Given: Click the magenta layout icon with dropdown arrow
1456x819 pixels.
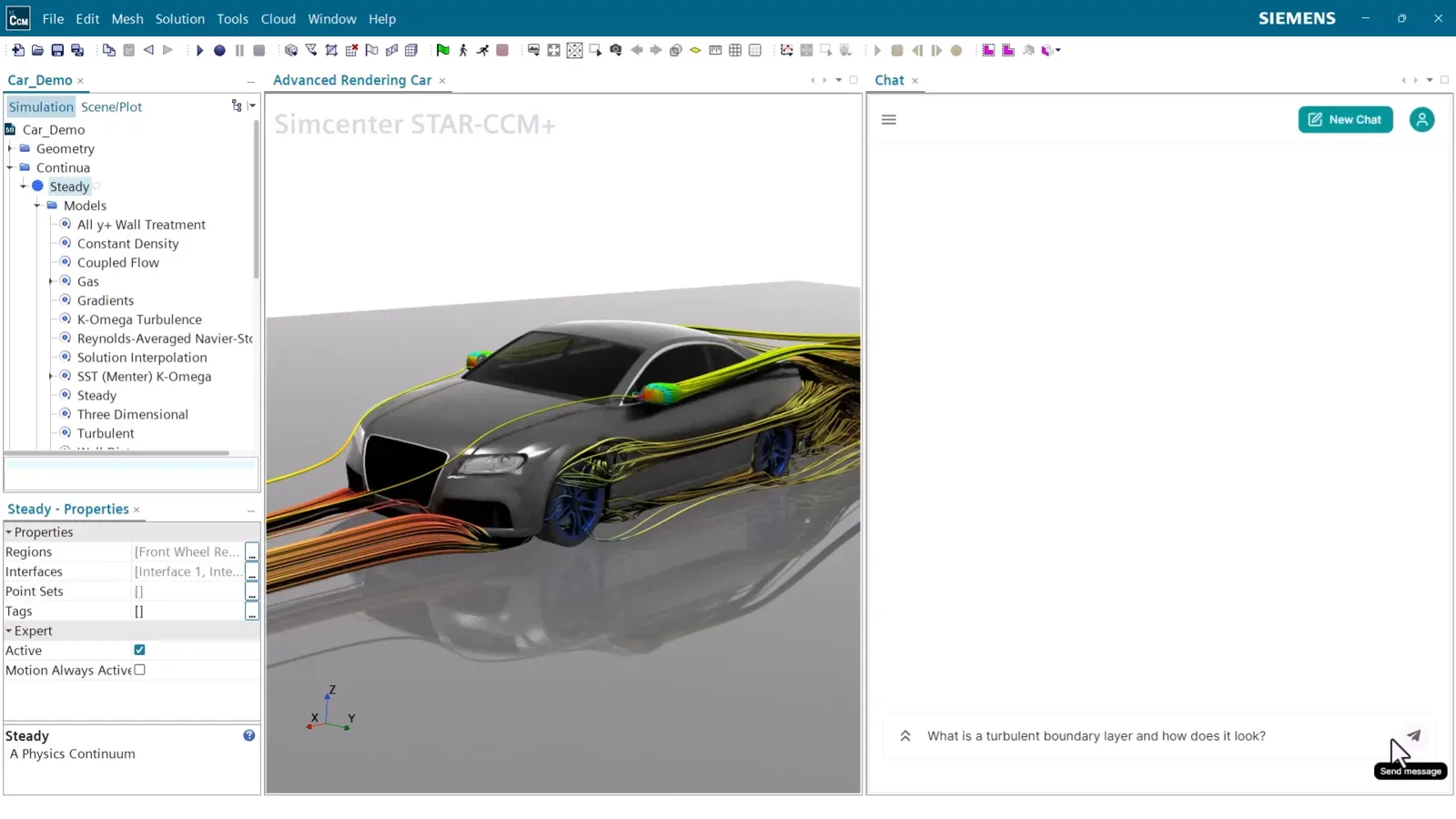Looking at the screenshot, I should coord(1050,50).
